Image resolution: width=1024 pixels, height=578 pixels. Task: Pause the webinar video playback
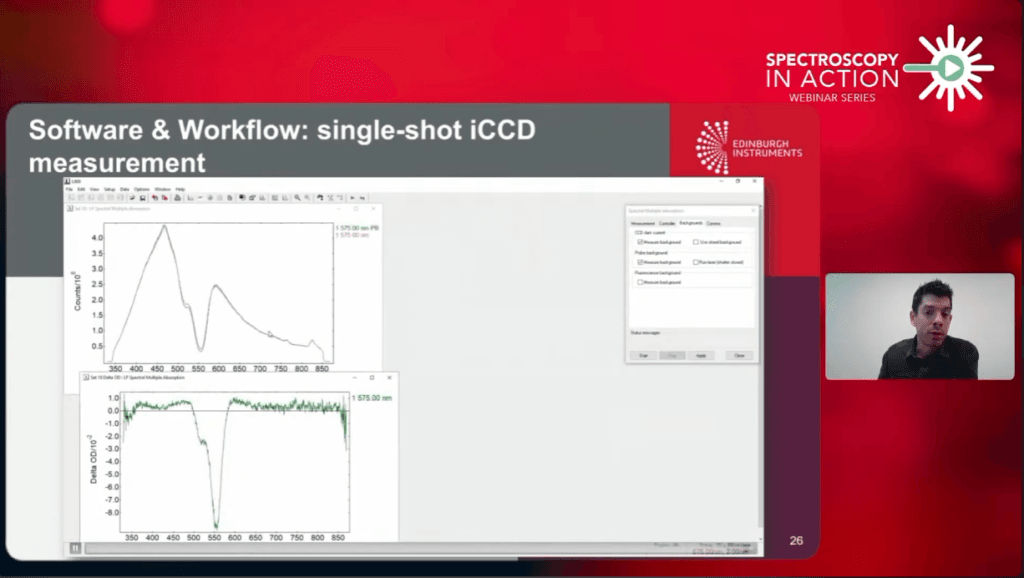tap(75, 548)
